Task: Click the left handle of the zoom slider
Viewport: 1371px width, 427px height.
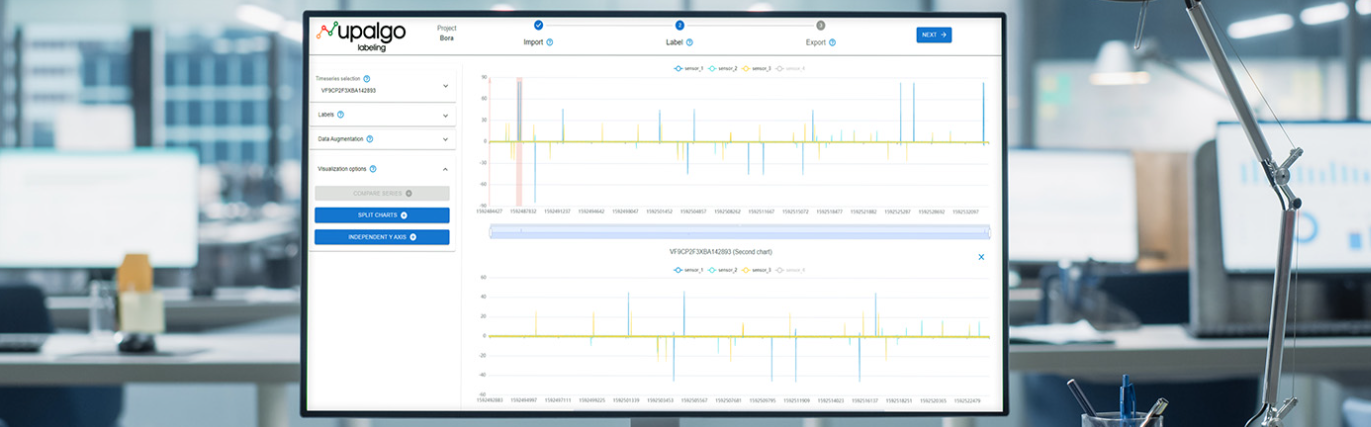Action: (x=490, y=232)
